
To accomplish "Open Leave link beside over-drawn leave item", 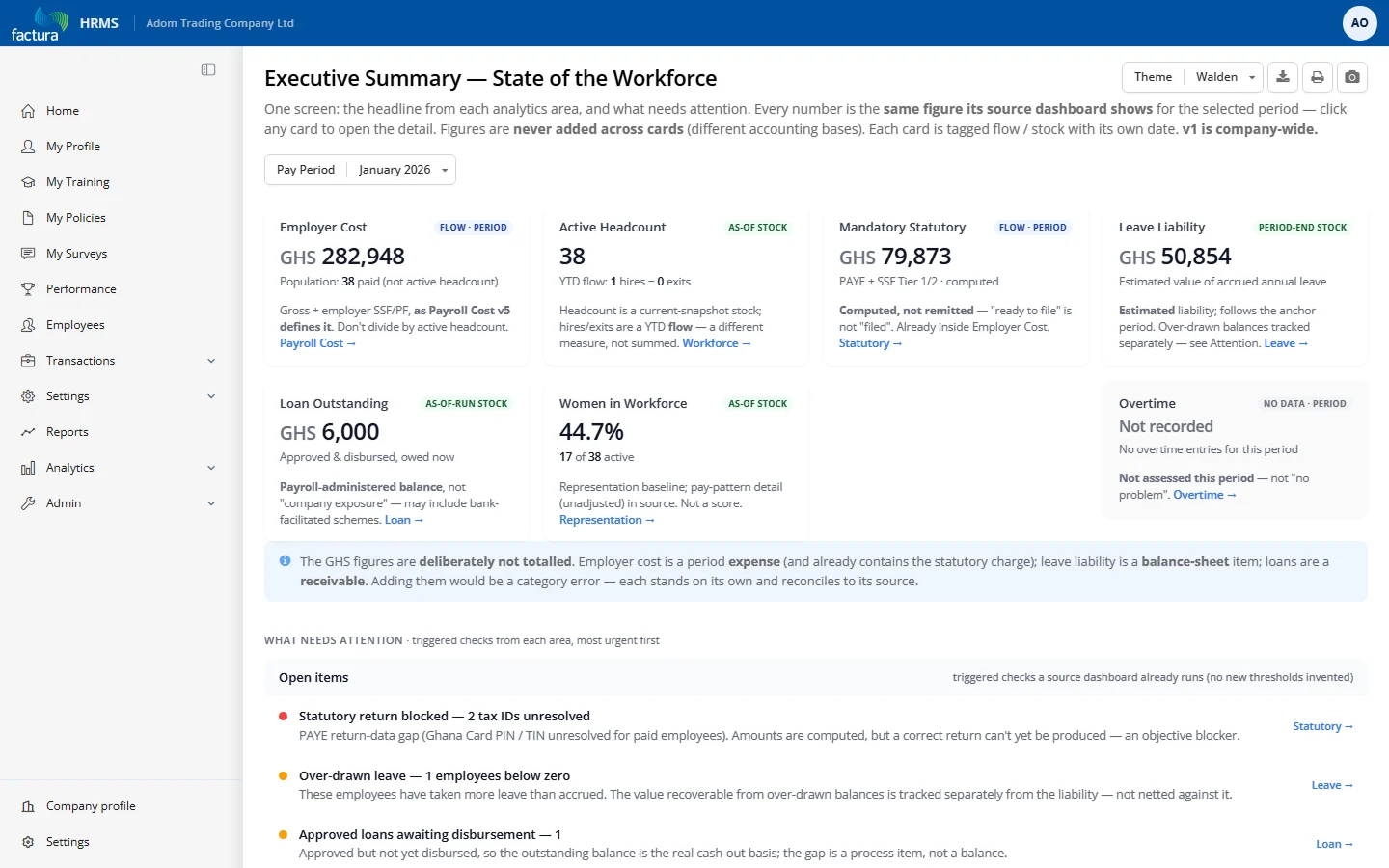I will 1332,785.
